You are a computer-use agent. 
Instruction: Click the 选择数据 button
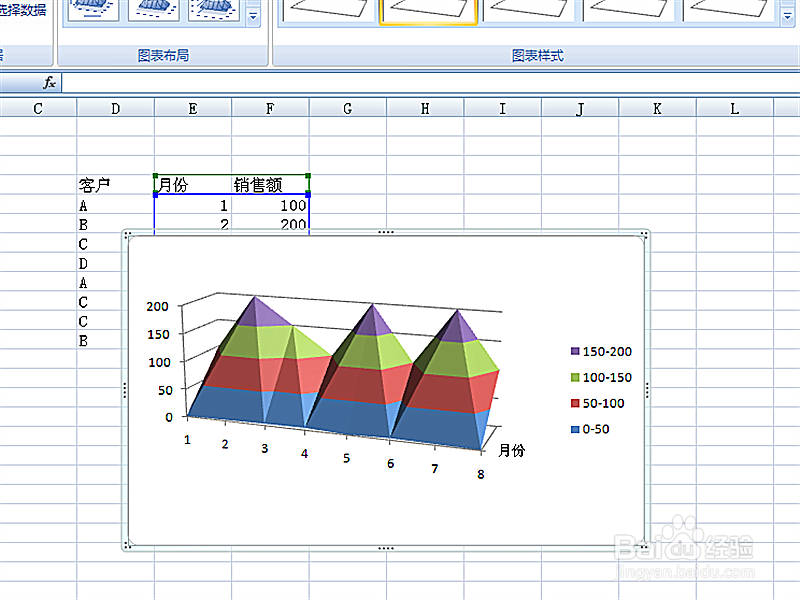click(22, 10)
